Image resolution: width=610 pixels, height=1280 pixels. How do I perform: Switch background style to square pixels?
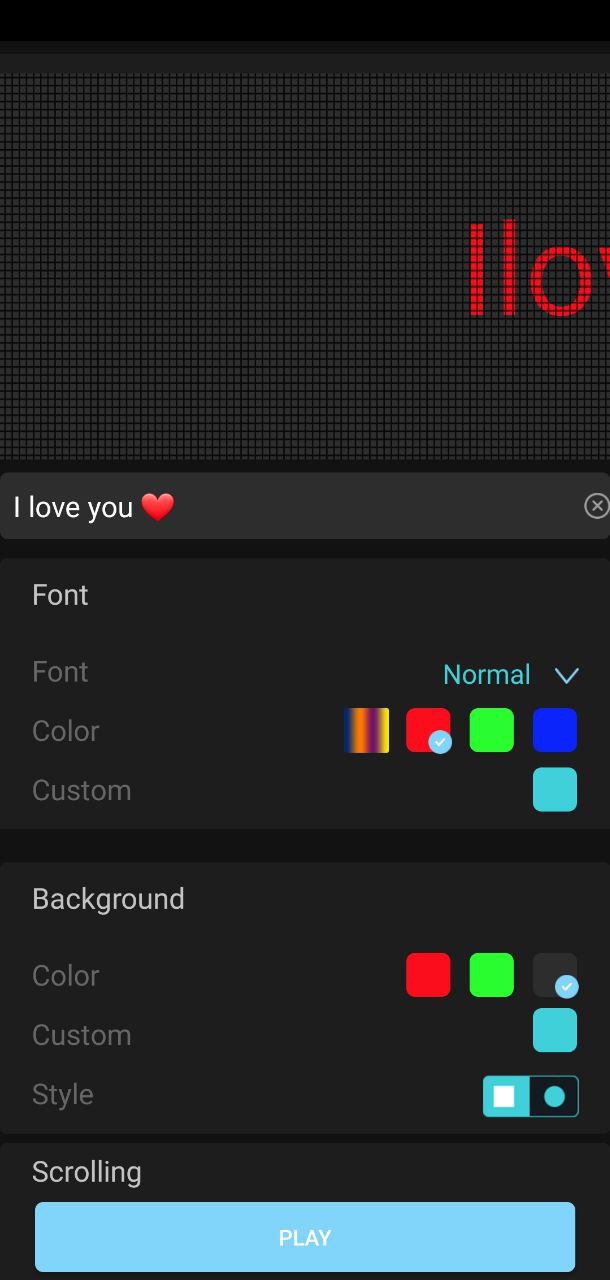click(x=506, y=1097)
